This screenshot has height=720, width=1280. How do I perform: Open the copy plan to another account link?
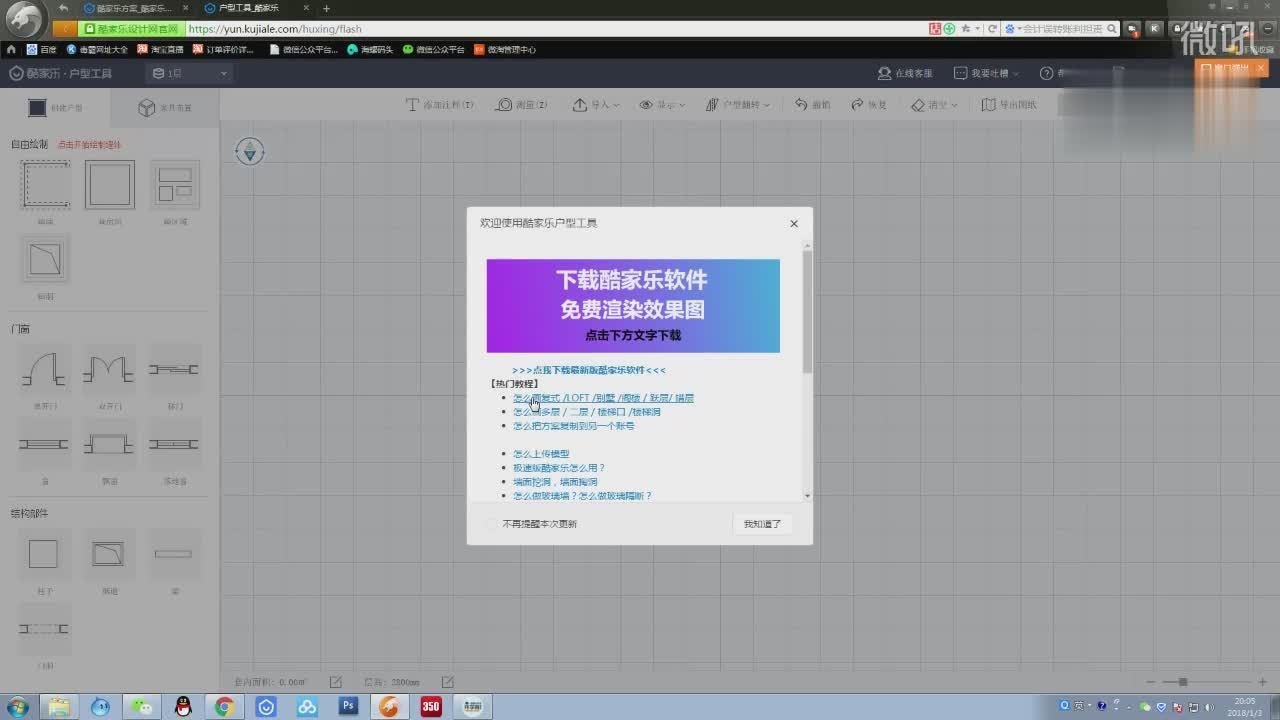573,426
